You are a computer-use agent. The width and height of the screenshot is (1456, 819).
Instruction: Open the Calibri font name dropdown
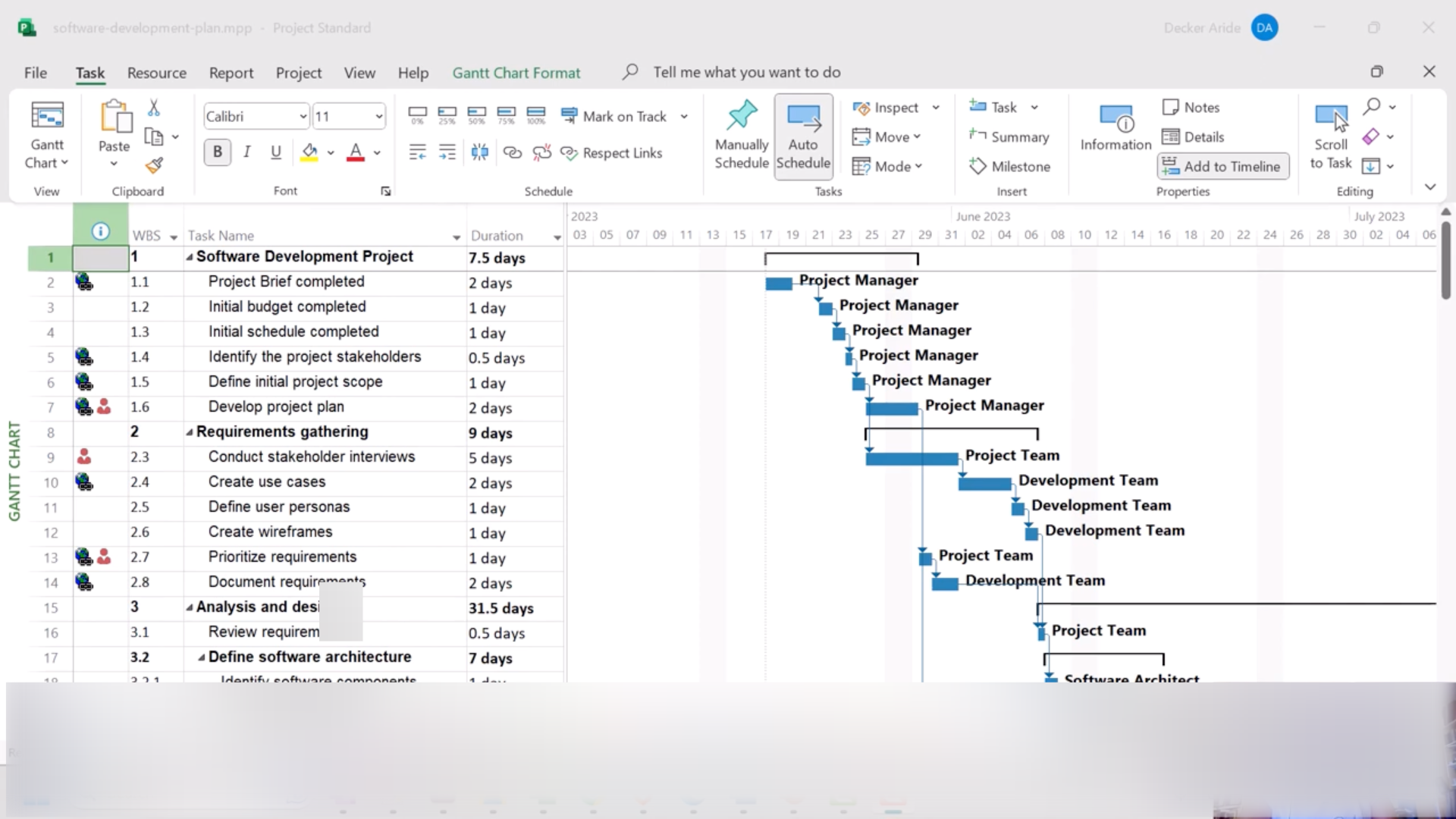303,116
